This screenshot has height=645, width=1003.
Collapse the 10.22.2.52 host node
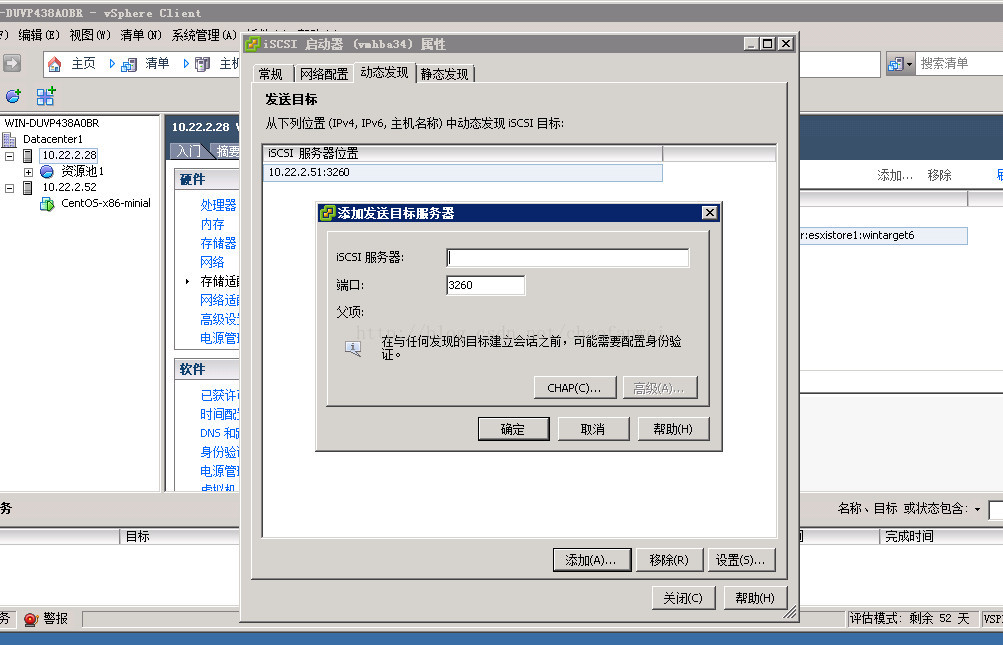(x=10, y=188)
